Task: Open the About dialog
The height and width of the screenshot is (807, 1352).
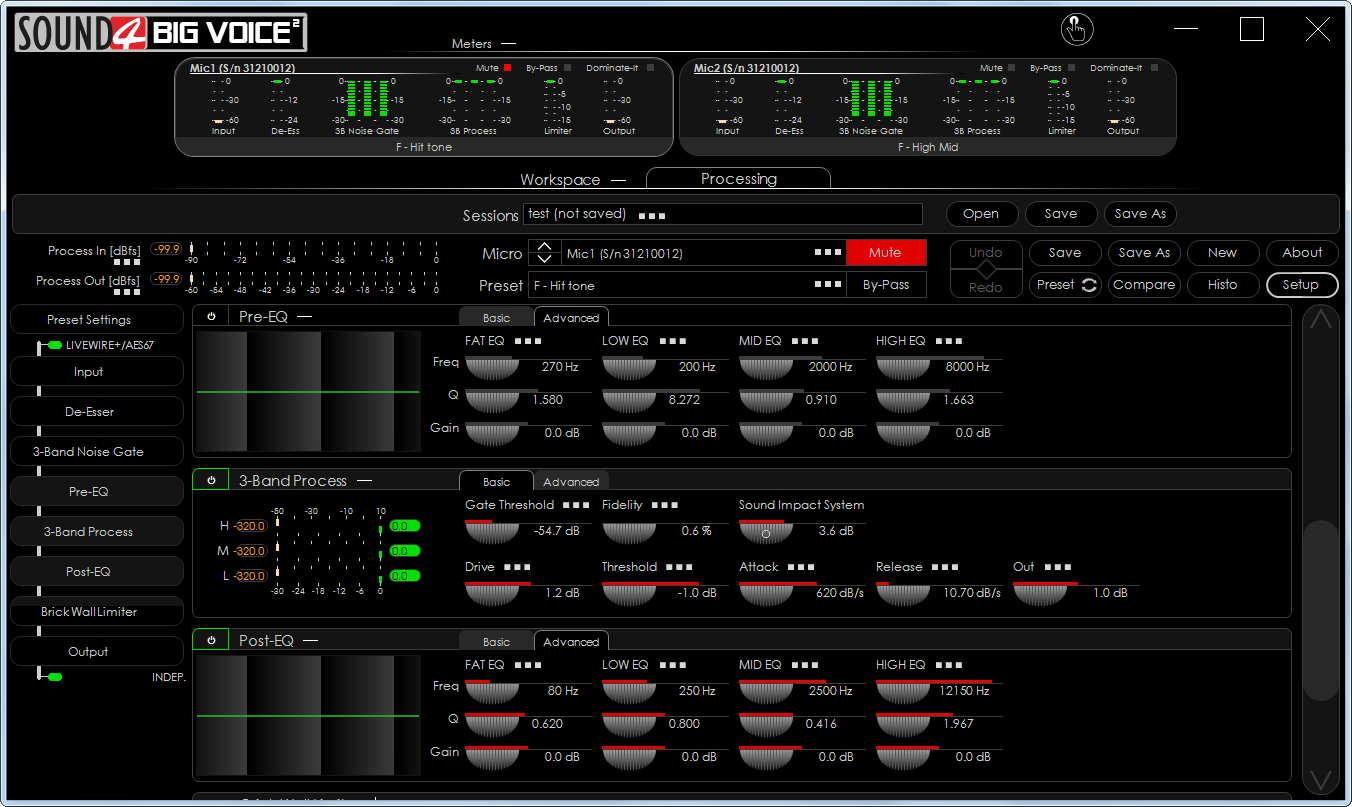Action: [x=1302, y=253]
